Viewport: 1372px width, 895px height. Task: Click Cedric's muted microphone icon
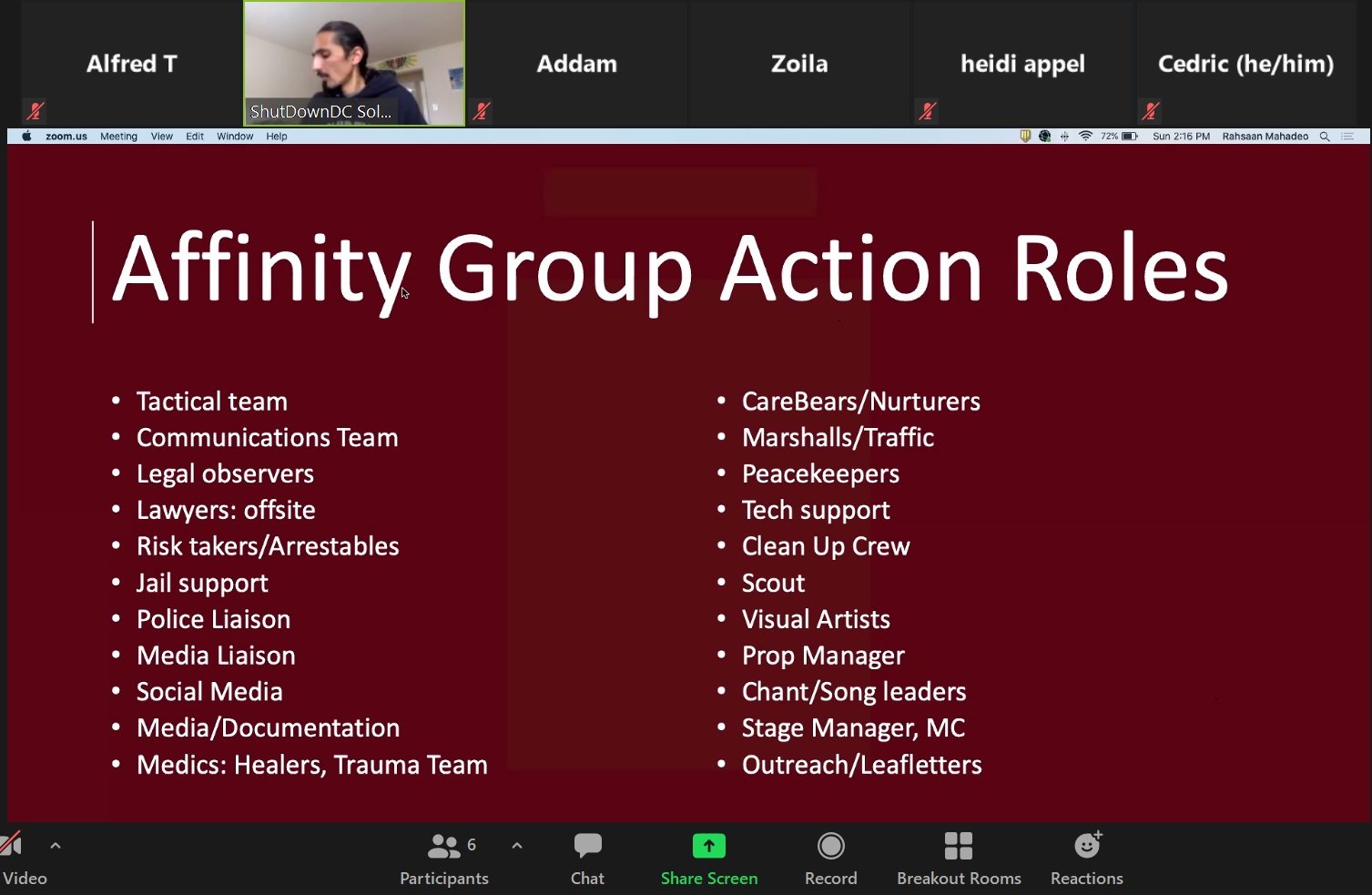click(1151, 111)
